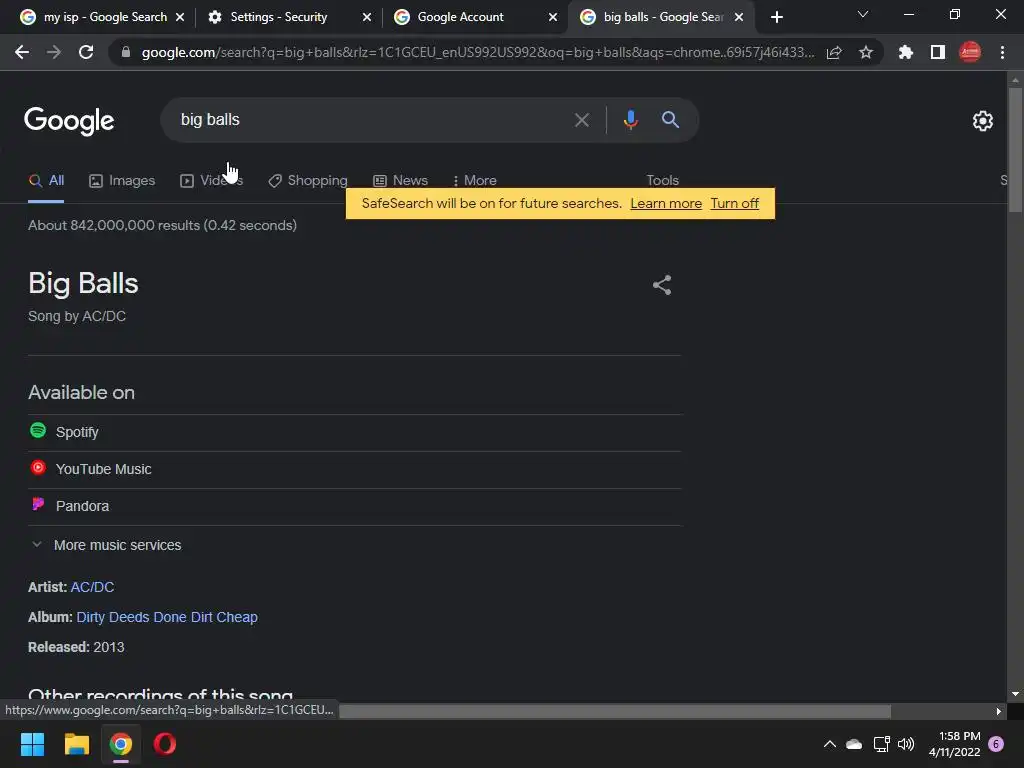The height and width of the screenshot is (768, 1024).
Task: Launch File Explorer from taskbar
Action: click(76, 744)
